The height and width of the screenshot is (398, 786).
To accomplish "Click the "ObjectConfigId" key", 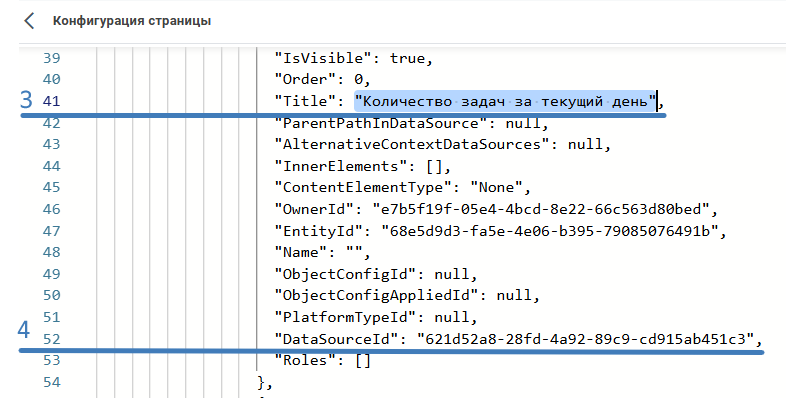I will pos(345,274).
